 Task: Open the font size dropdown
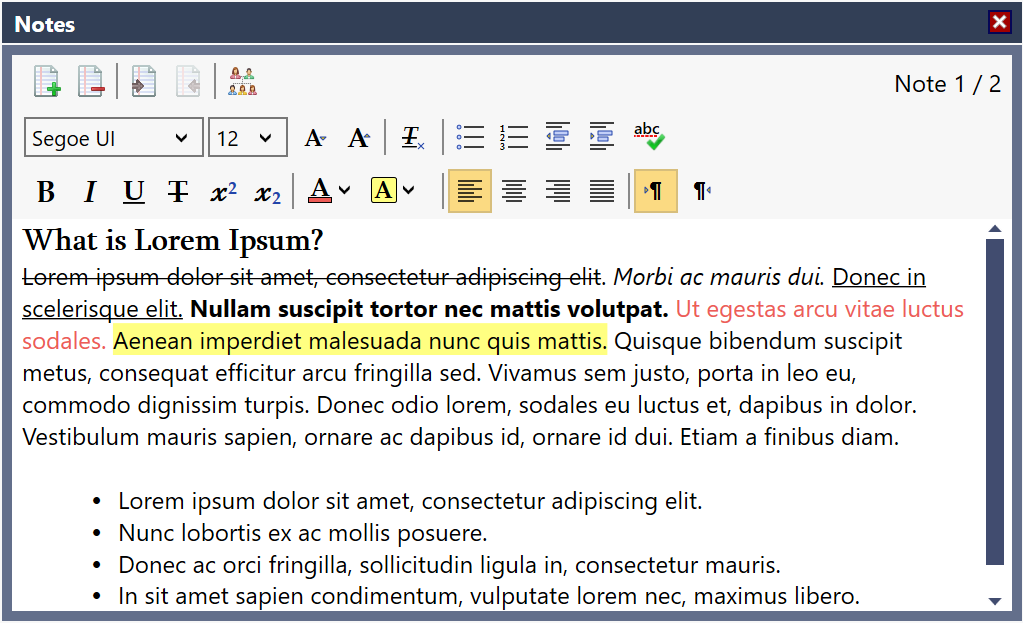tap(247, 137)
